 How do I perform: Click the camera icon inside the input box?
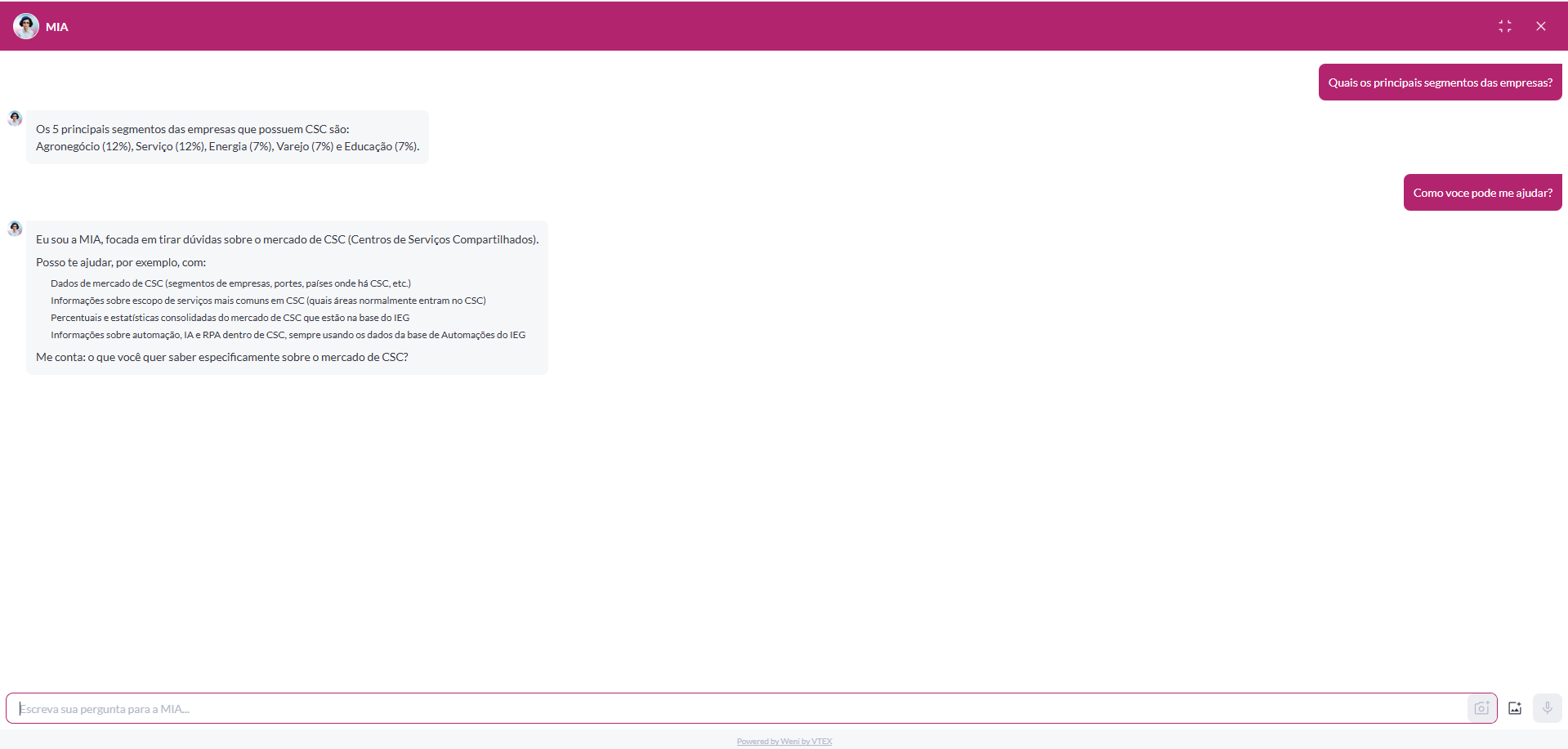click(1481, 708)
